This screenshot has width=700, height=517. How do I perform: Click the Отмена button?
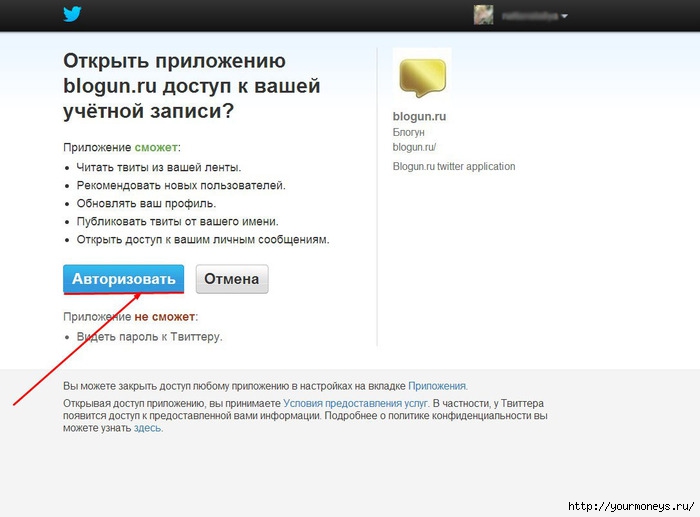pos(232,279)
